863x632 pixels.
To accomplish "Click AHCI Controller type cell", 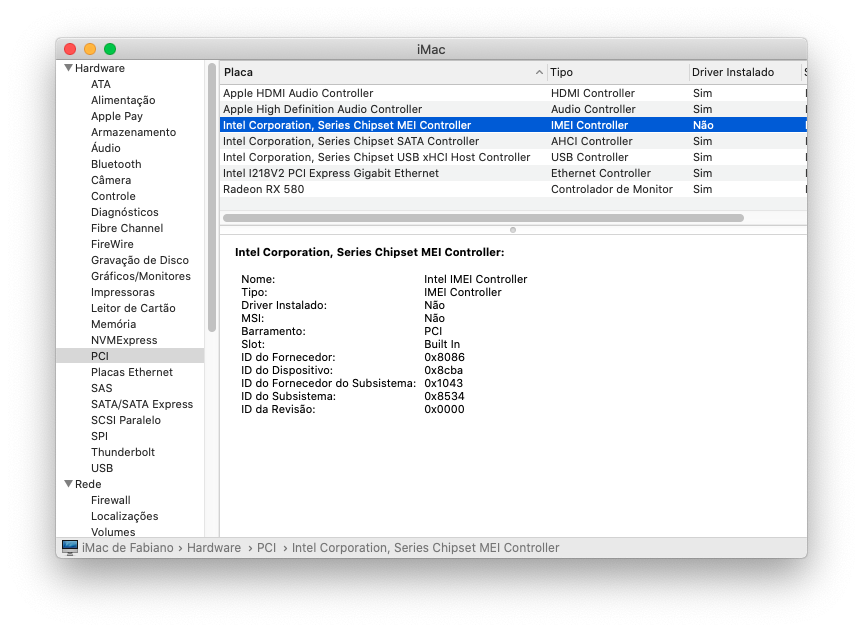I will click(592, 141).
